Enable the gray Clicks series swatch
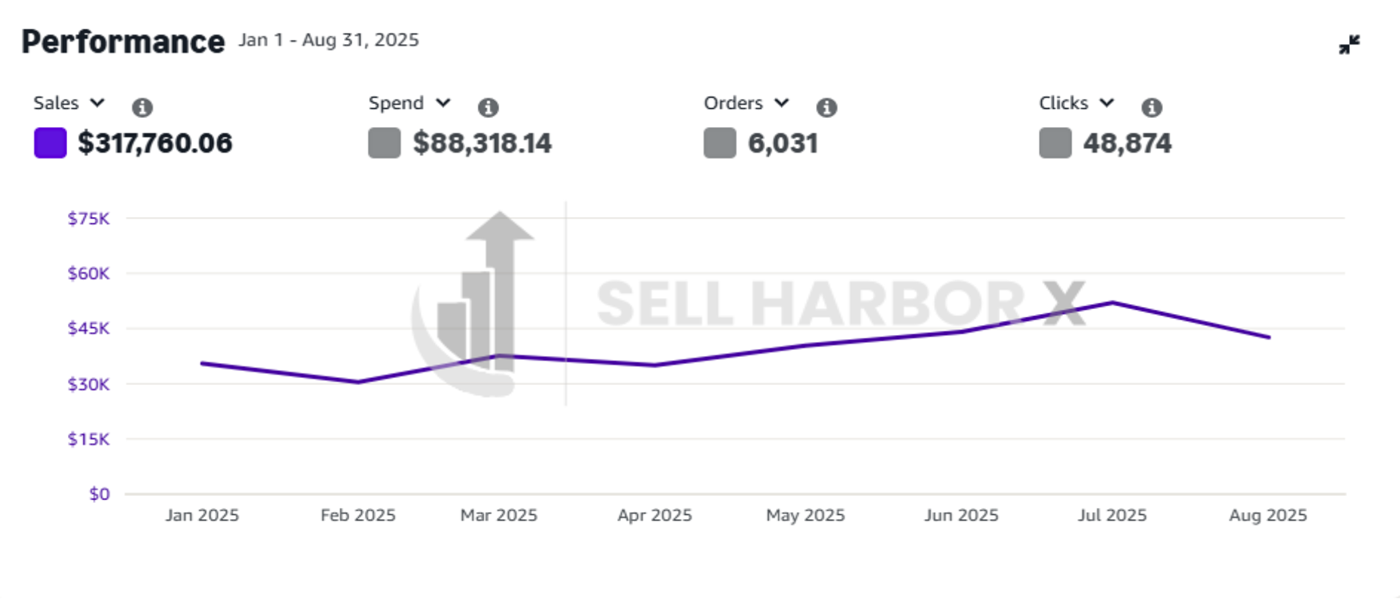 1055,143
